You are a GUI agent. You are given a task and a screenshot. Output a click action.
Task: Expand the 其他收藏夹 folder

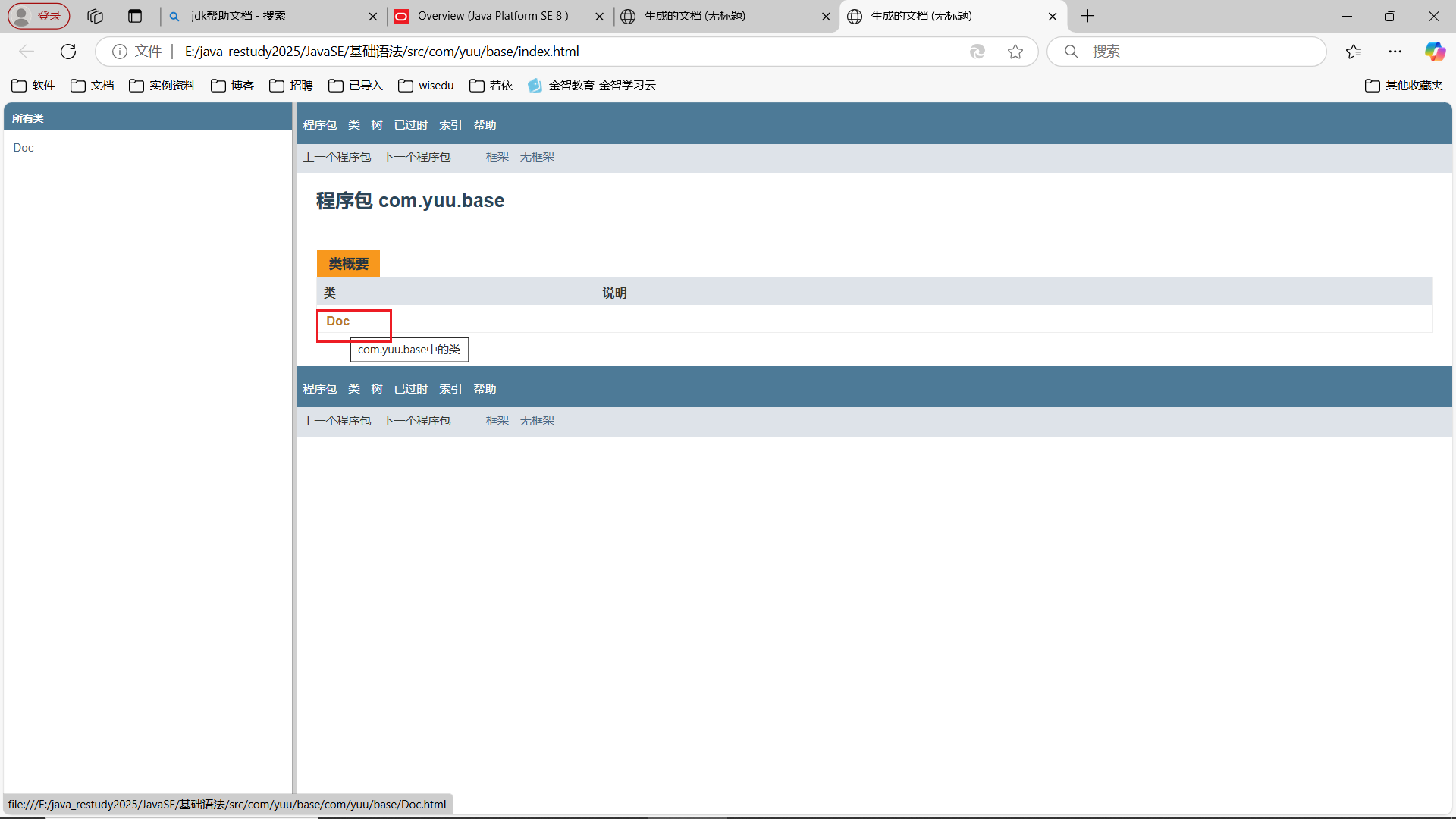point(1404,86)
